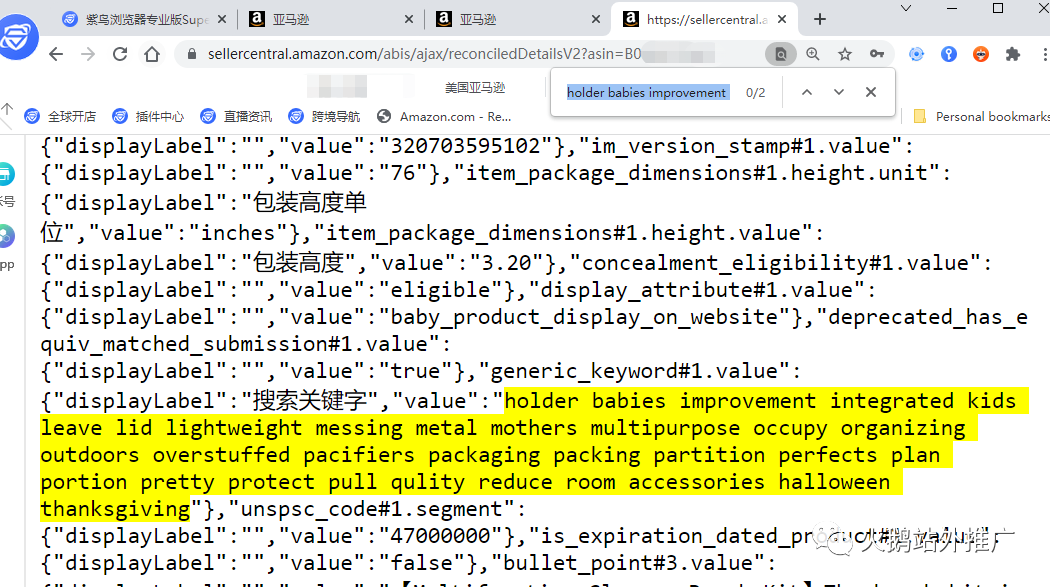Go back to previous page
1050x587 pixels.
pos(56,54)
